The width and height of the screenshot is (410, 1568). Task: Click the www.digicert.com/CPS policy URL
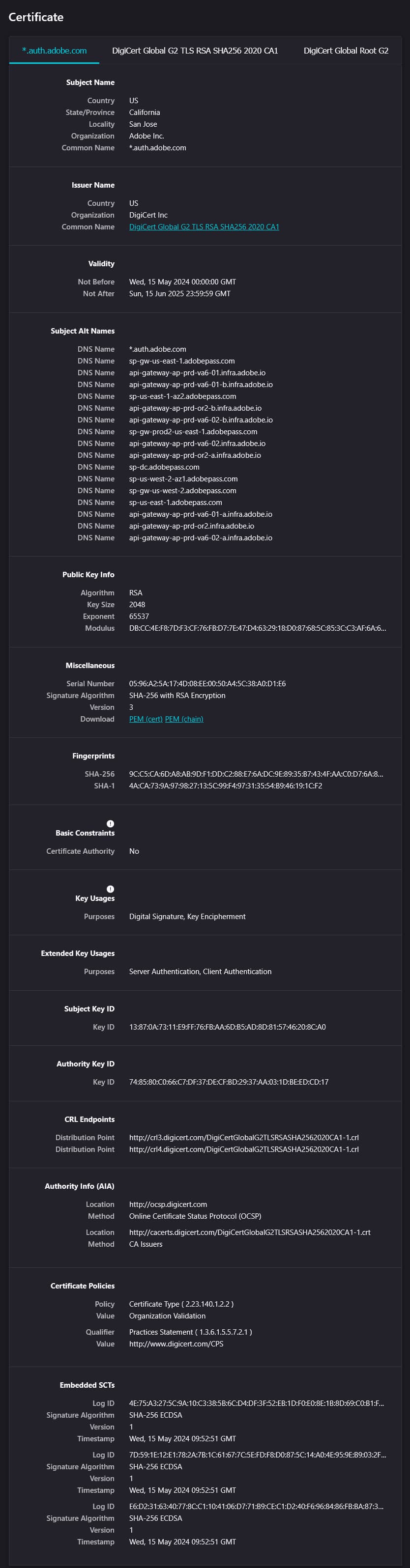176,1344
